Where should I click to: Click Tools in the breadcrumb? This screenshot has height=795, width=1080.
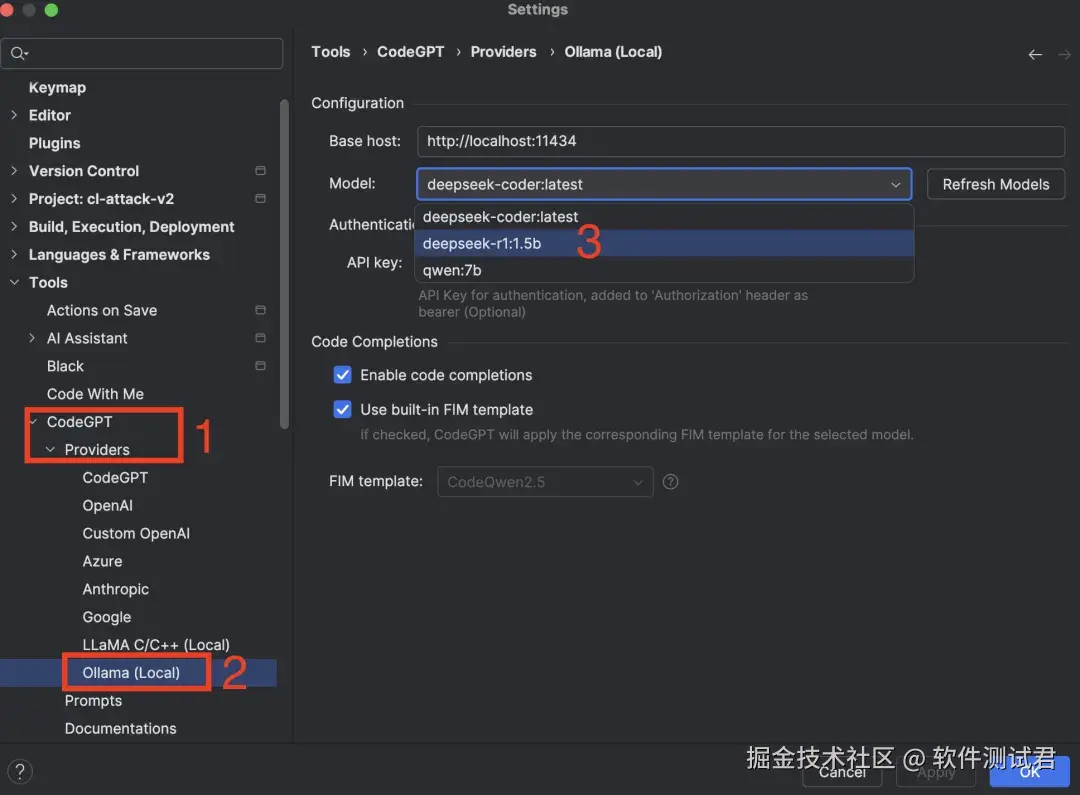pos(331,52)
